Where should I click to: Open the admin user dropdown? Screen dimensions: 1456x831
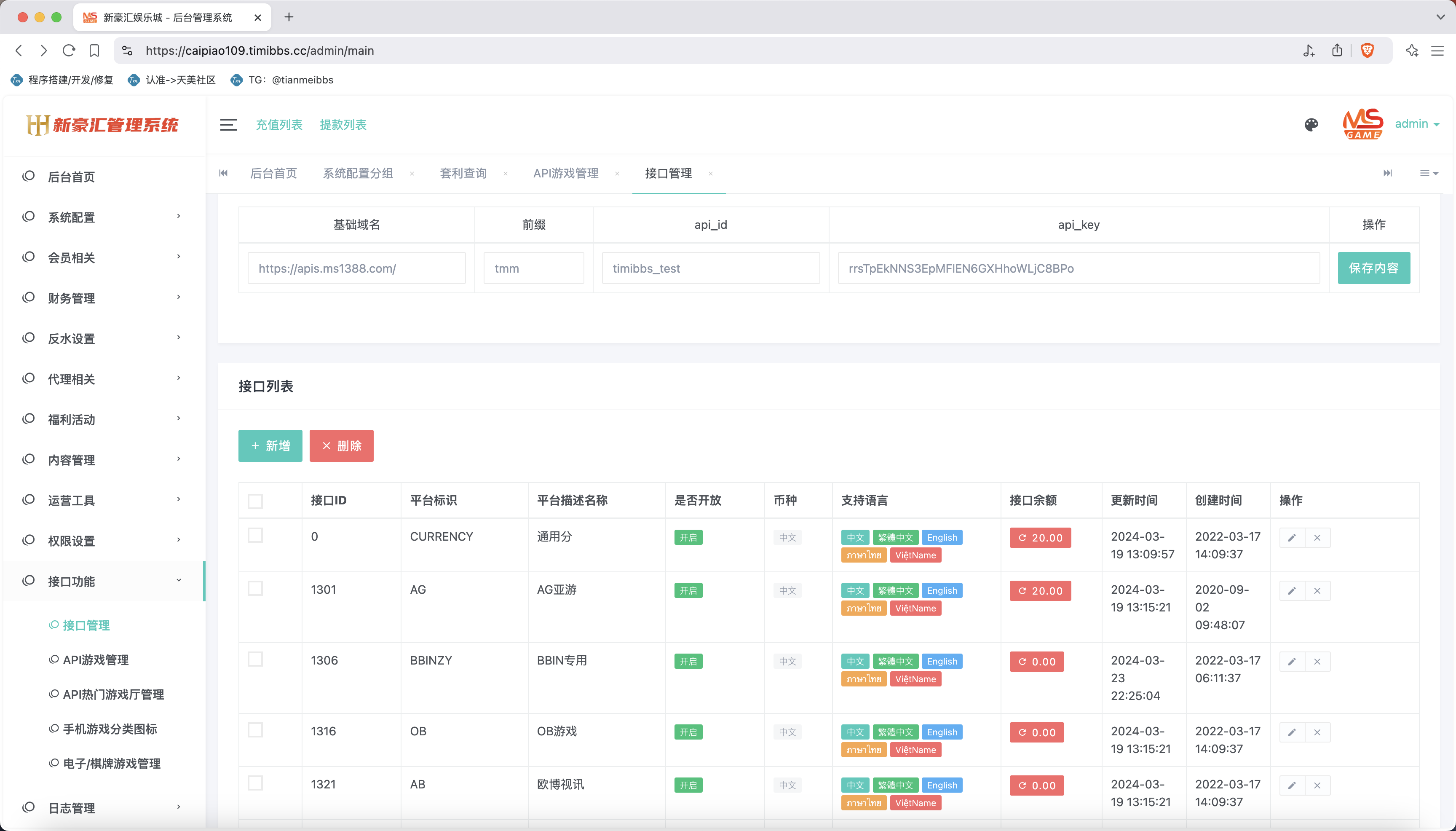point(1417,124)
